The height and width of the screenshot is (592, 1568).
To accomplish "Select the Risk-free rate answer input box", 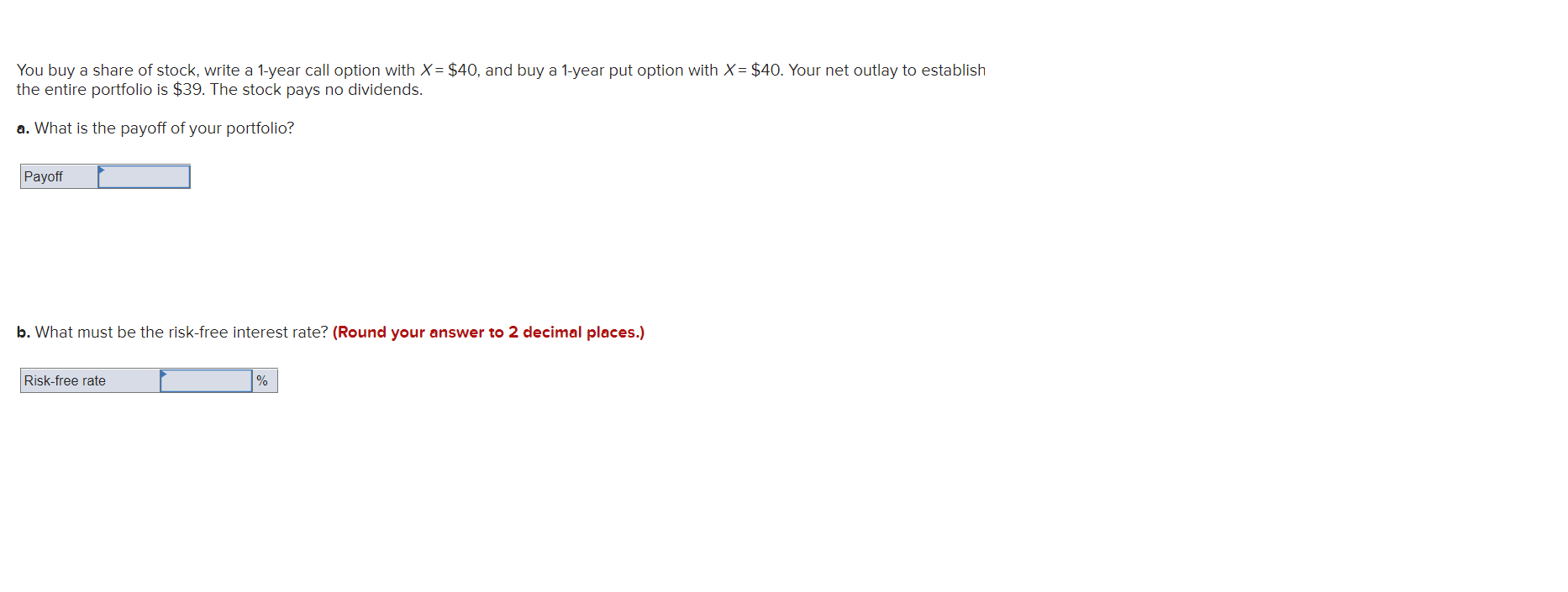I will tap(207, 380).
